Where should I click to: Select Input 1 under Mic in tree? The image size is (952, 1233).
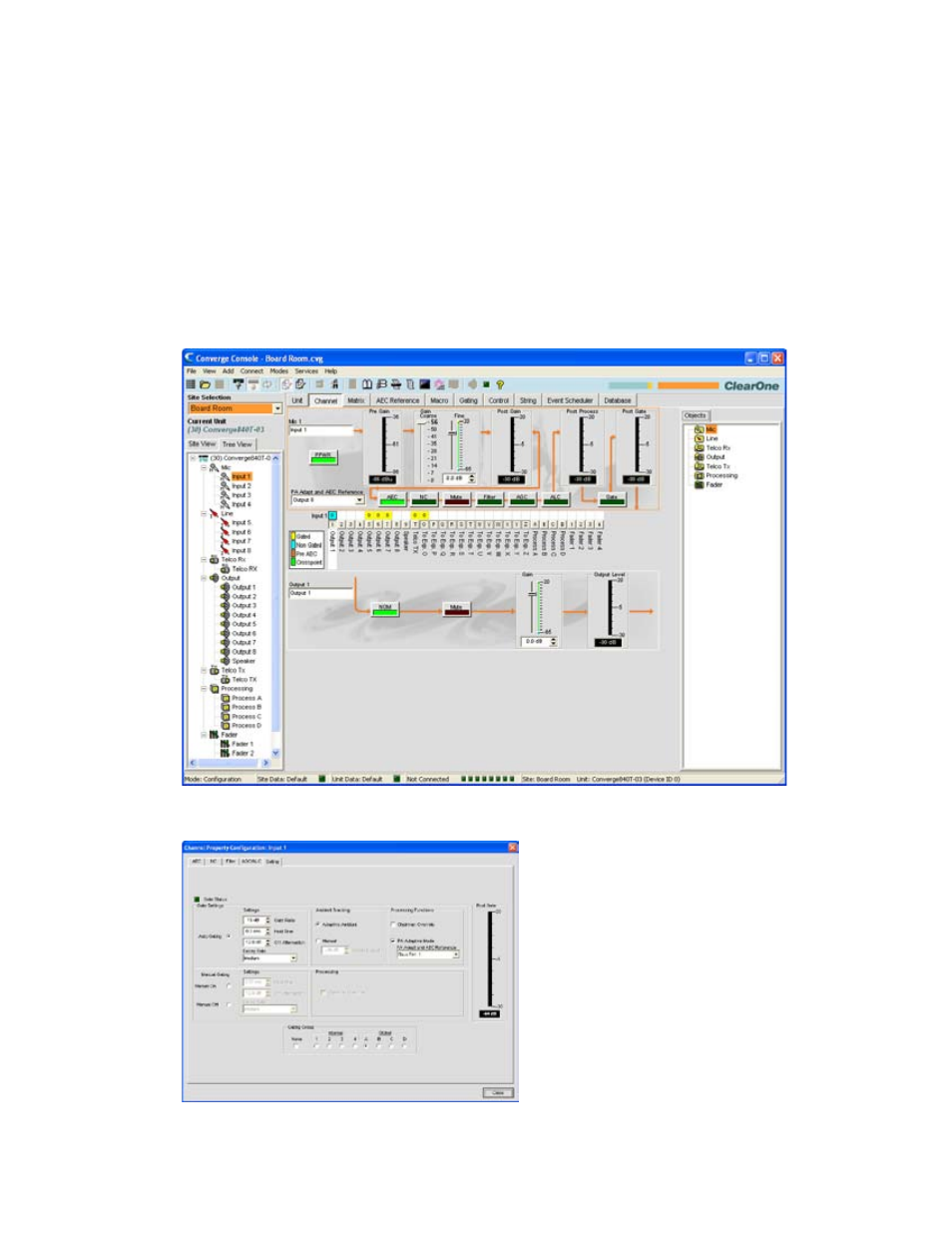[x=240, y=476]
